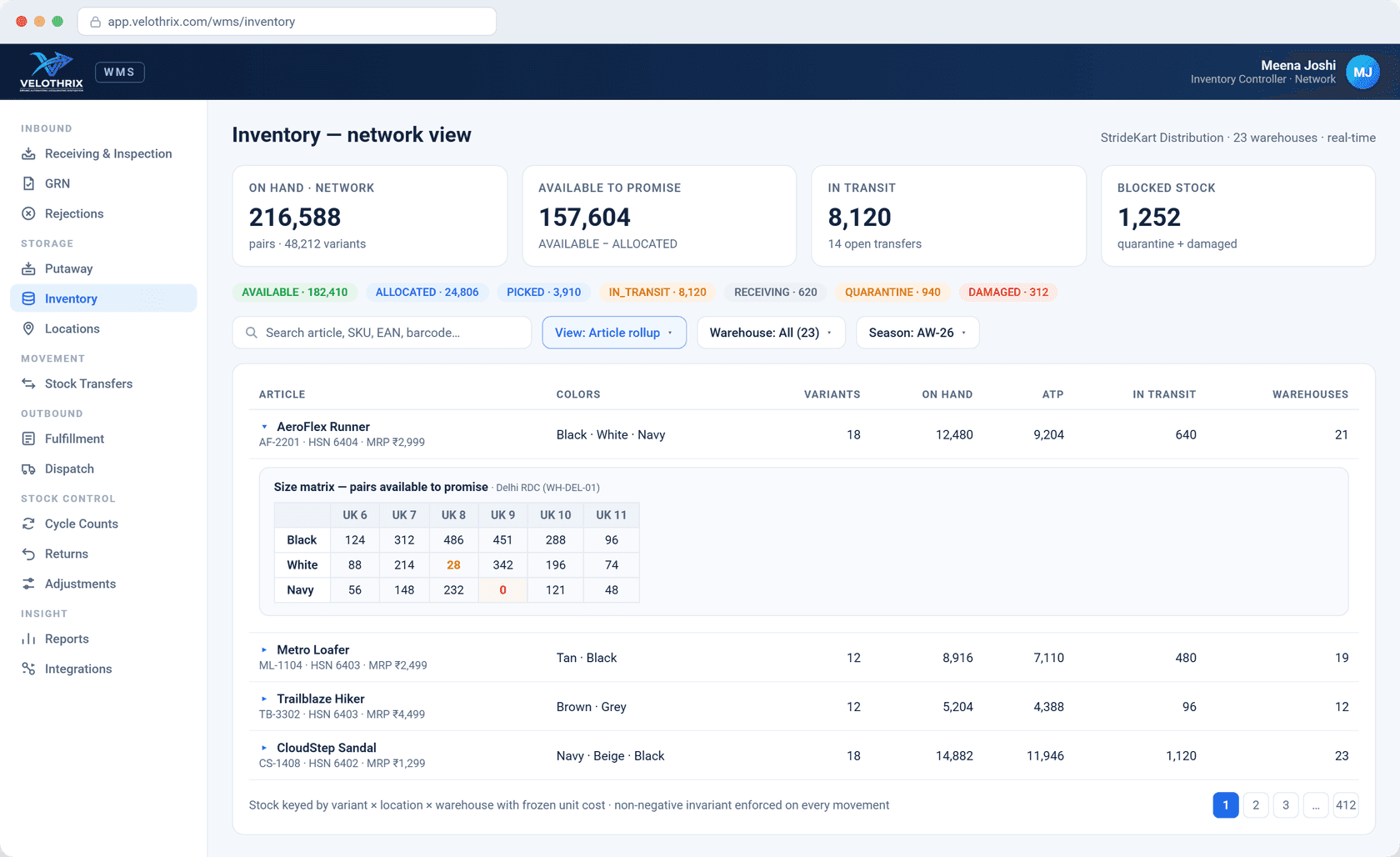Screen dimensions: 1400x857
Task: Filter by AVAILABLE · 182,410 chip
Action: [295, 293]
